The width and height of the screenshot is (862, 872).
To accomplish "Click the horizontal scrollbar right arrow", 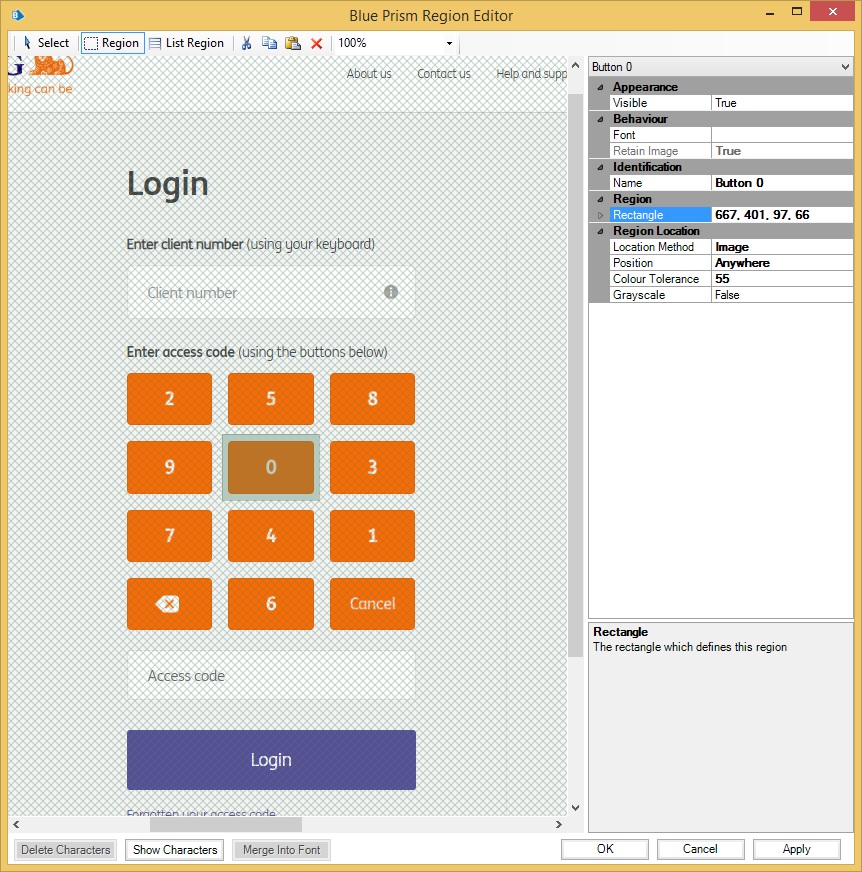I will click(x=558, y=825).
